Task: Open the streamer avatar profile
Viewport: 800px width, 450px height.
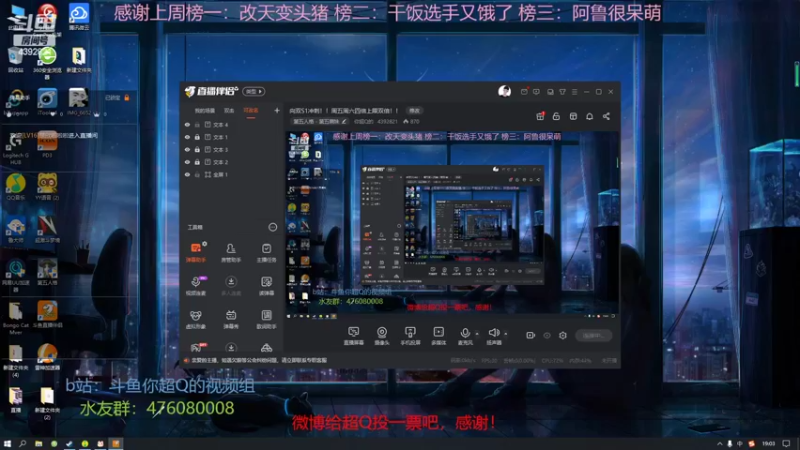Action: (x=504, y=91)
